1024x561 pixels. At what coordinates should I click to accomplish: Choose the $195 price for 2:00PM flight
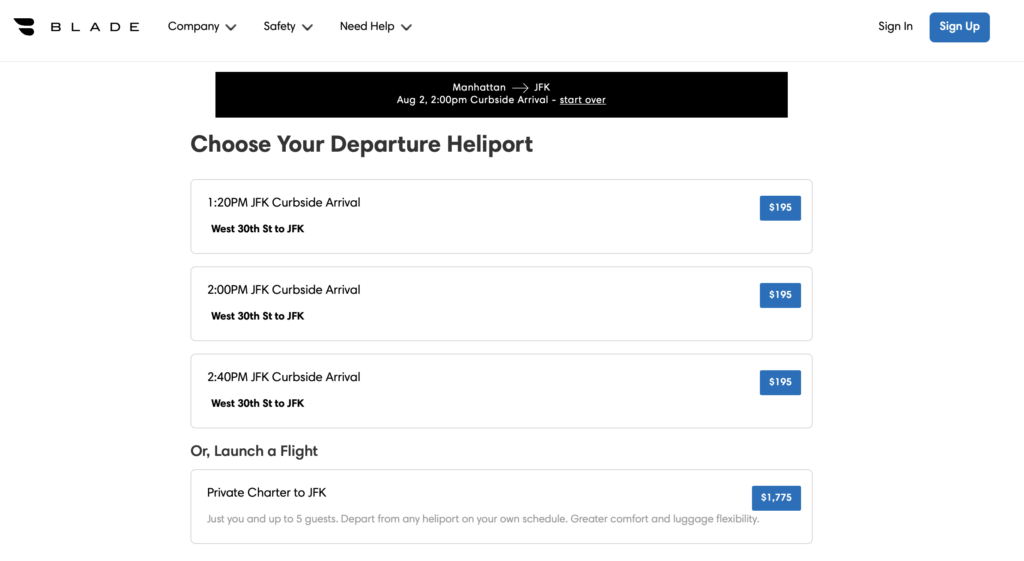click(x=780, y=295)
